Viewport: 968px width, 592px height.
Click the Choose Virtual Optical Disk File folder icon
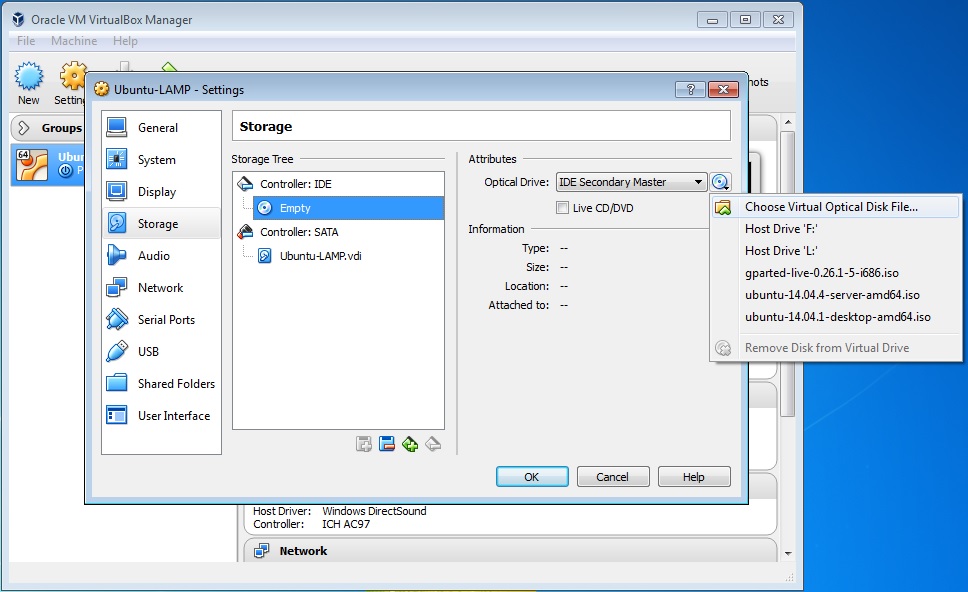tap(723, 207)
